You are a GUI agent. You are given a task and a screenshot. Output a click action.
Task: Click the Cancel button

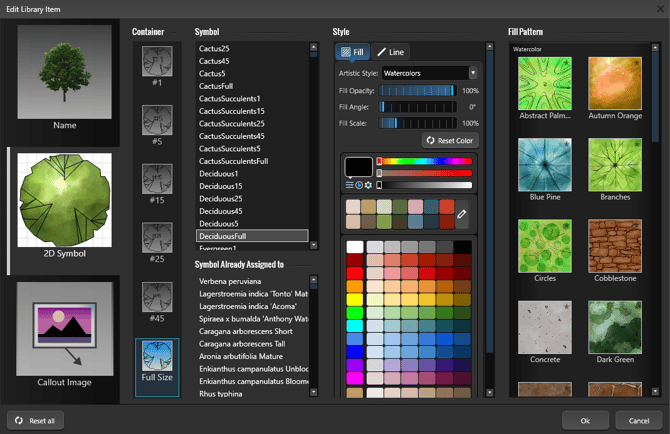point(637,420)
